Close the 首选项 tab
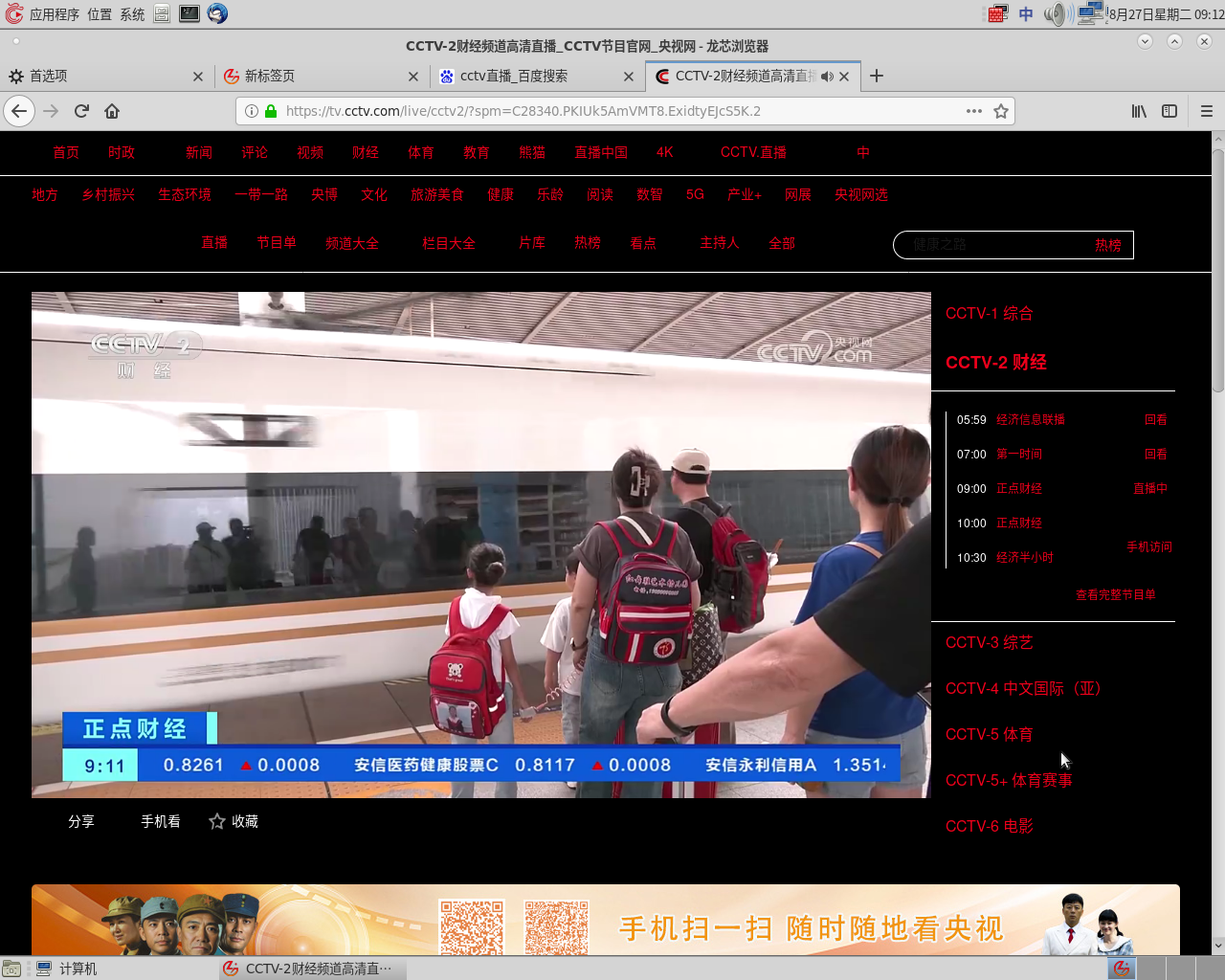The height and width of the screenshot is (980, 1225). 198,77
